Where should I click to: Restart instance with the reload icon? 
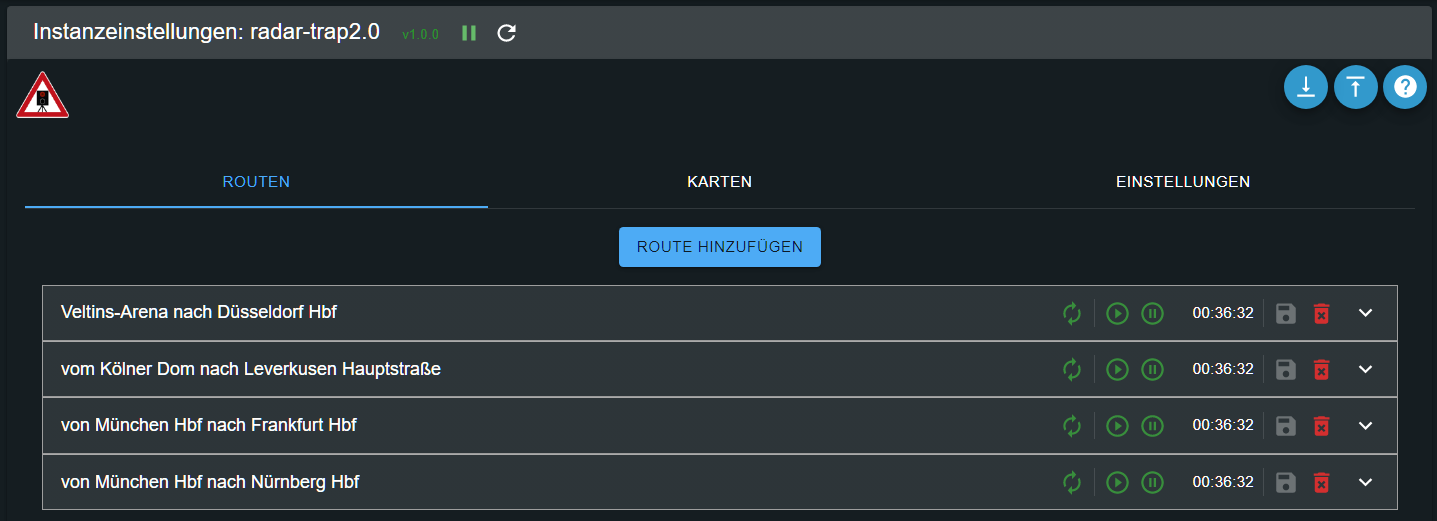pyautogui.click(x=507, y=33)
